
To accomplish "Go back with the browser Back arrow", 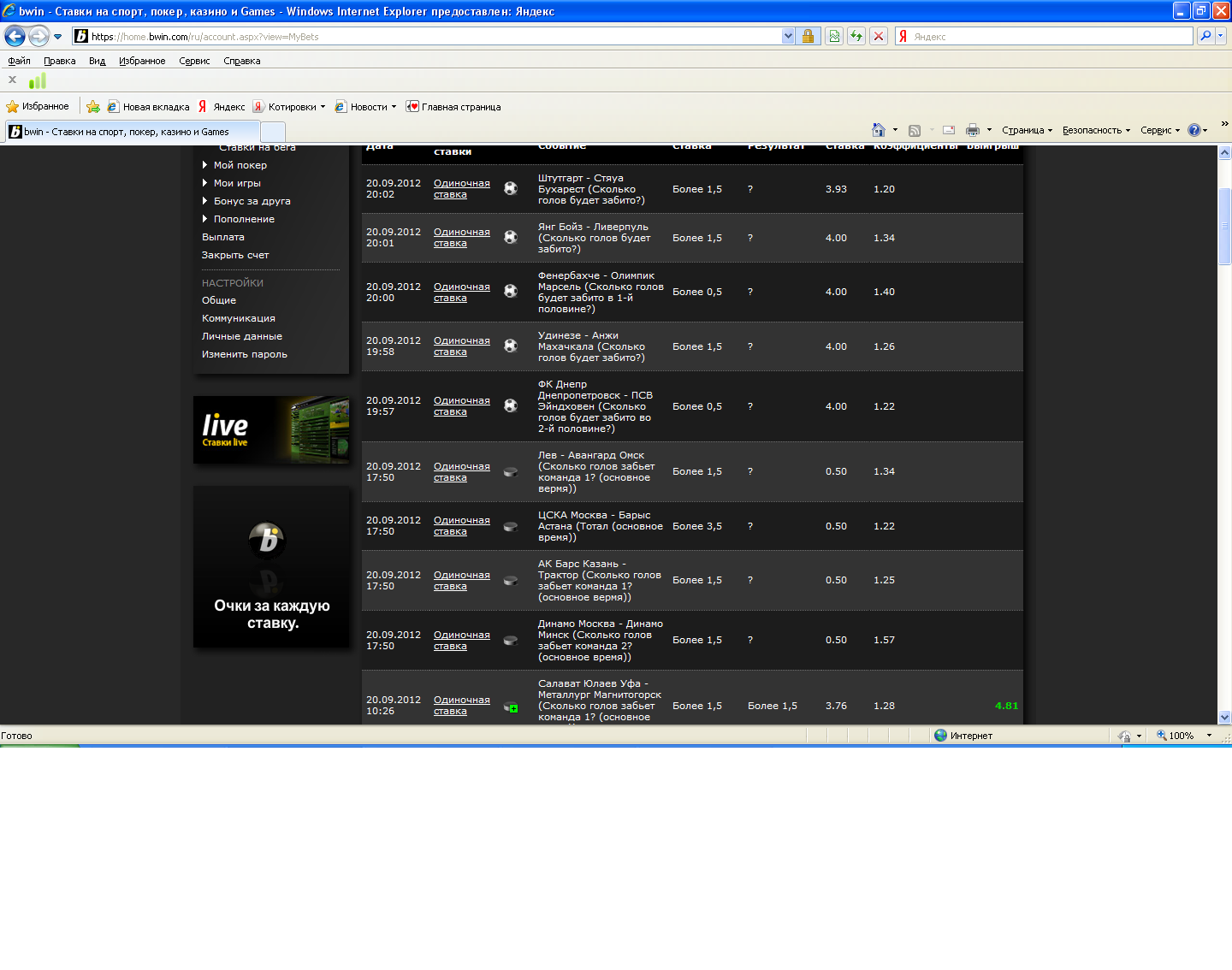I will pos(15,36).
